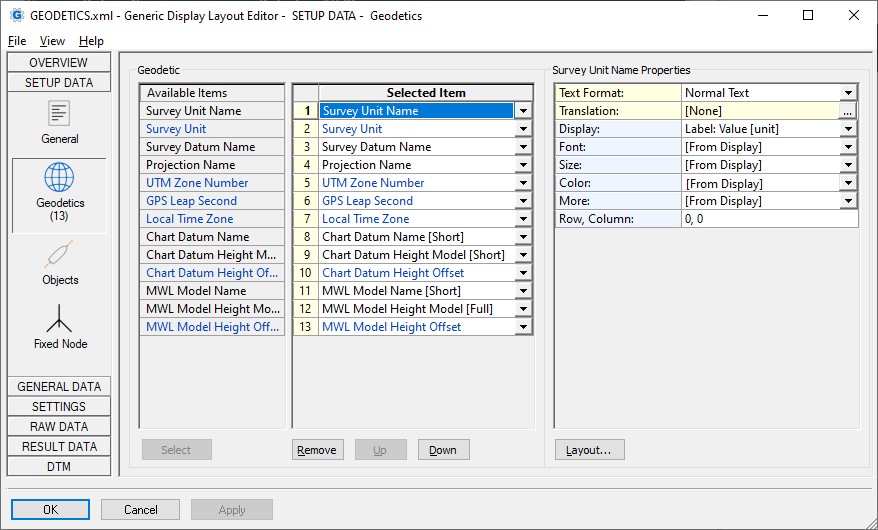Expand the Color dropdown
The height and width of the screenshot is (530, 878).
coord(848,183)
